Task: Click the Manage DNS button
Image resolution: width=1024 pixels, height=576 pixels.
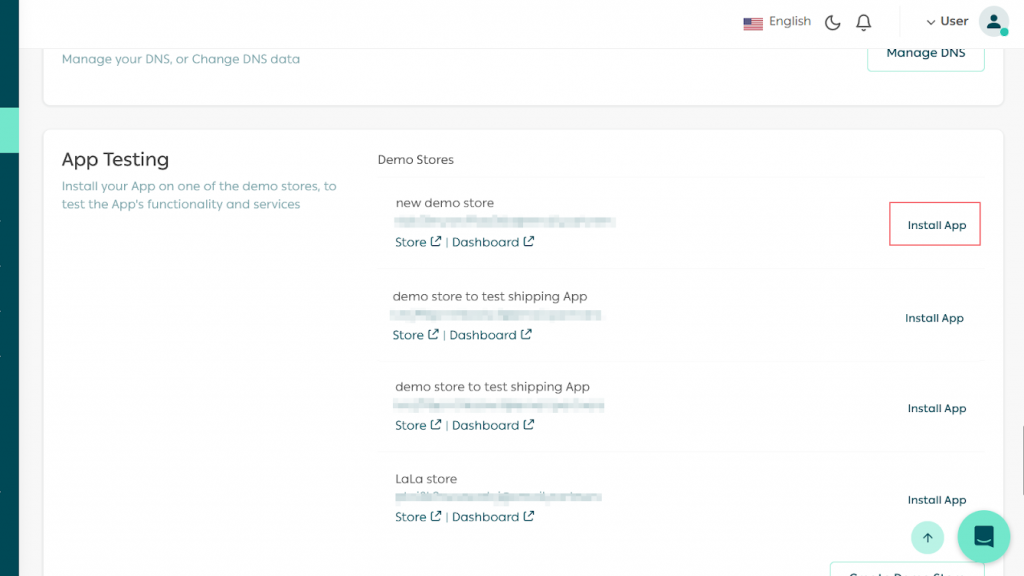Action: [x=925, y=53]
